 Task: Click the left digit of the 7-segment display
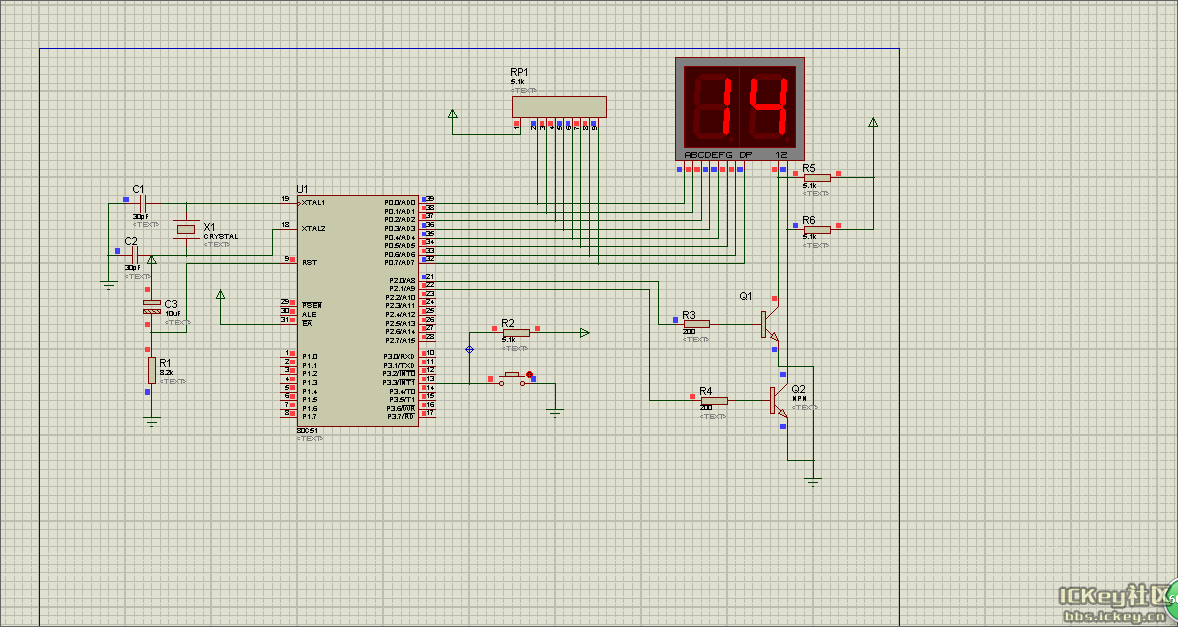tap(709, 106)
